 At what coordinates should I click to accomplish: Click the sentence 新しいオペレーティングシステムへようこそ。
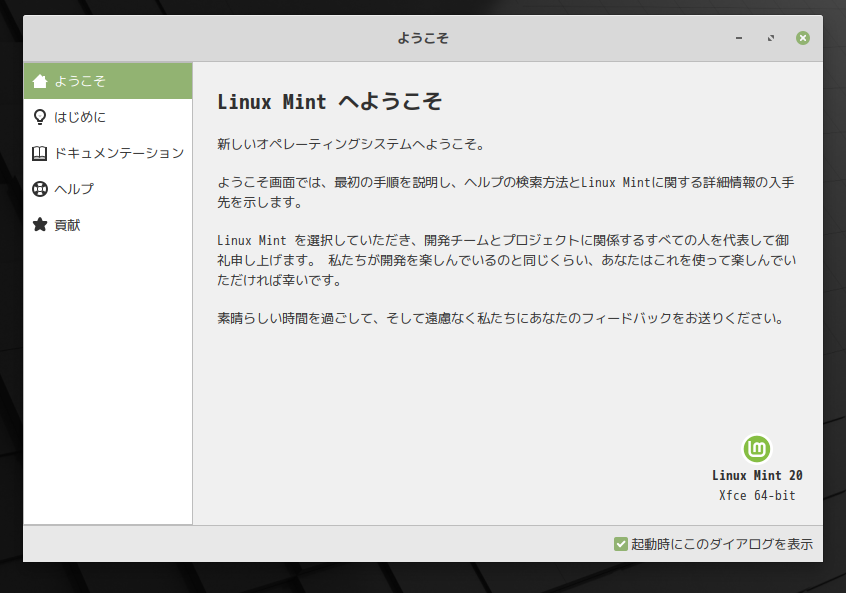pyautogui.click(x=351, y=144)
